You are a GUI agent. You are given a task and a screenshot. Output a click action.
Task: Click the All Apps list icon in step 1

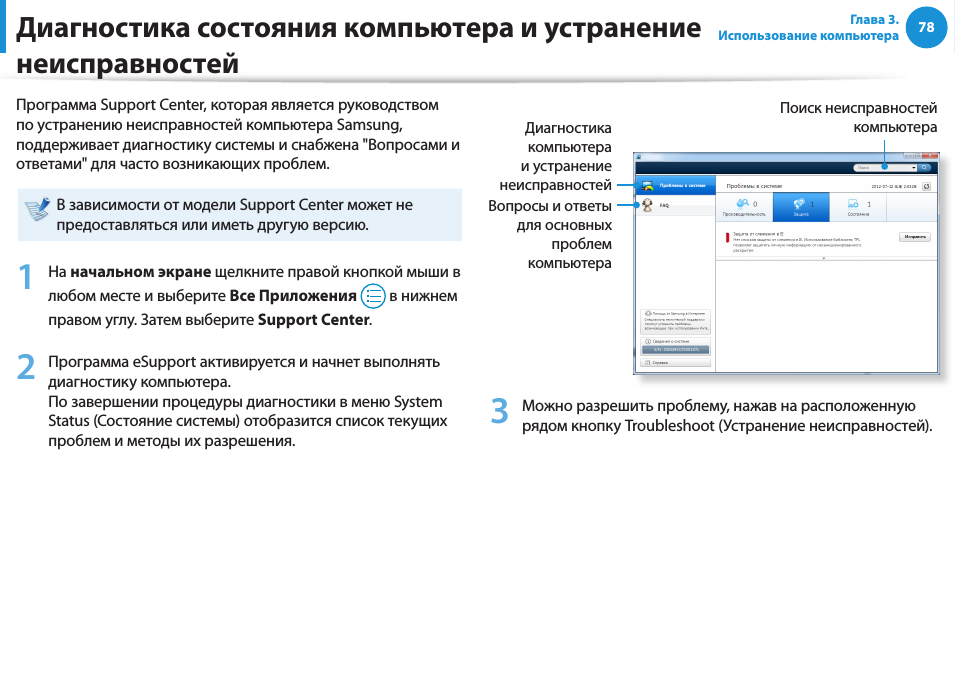373,296
